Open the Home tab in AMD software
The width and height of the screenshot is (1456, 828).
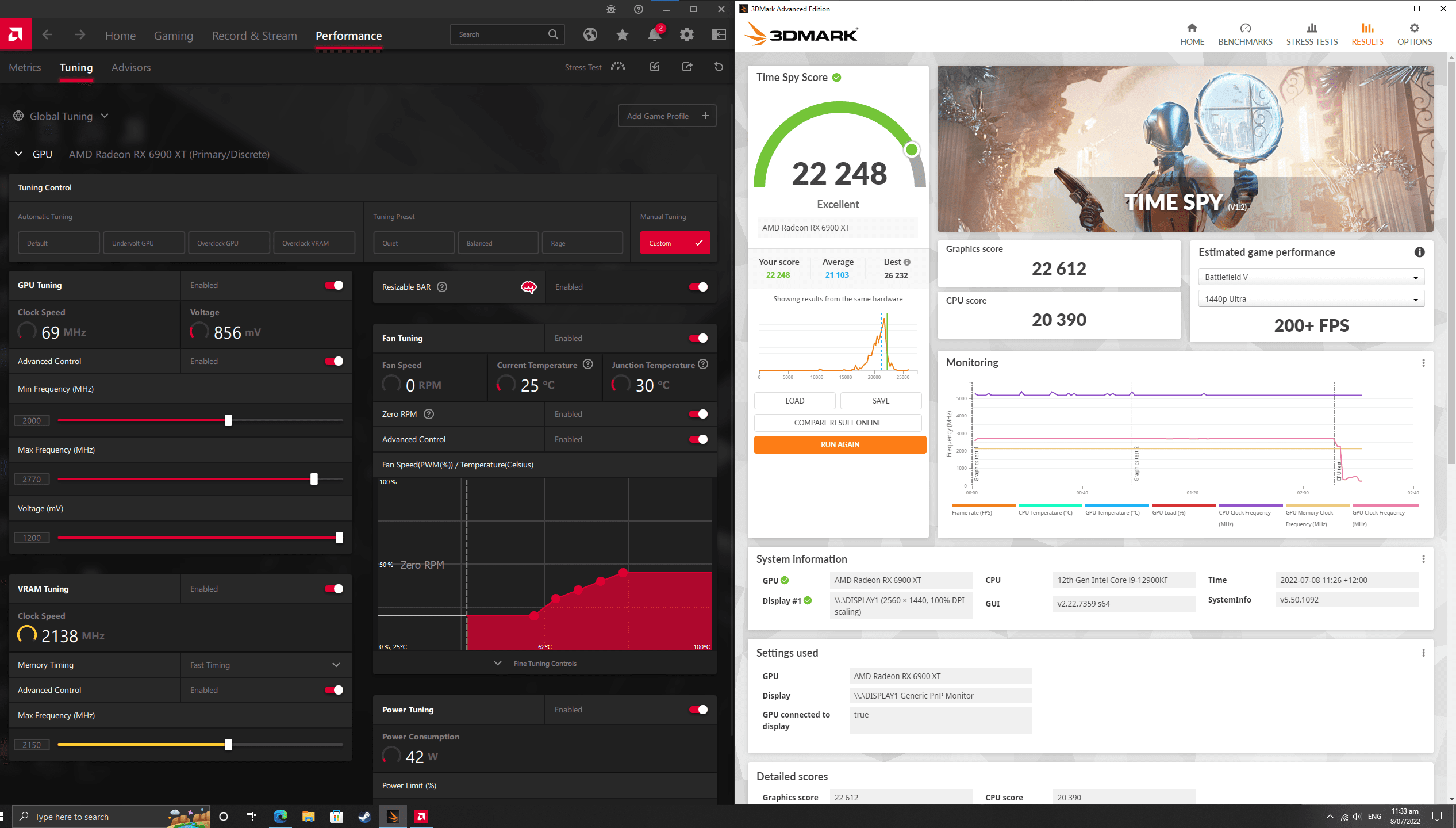tap(121, 36)
